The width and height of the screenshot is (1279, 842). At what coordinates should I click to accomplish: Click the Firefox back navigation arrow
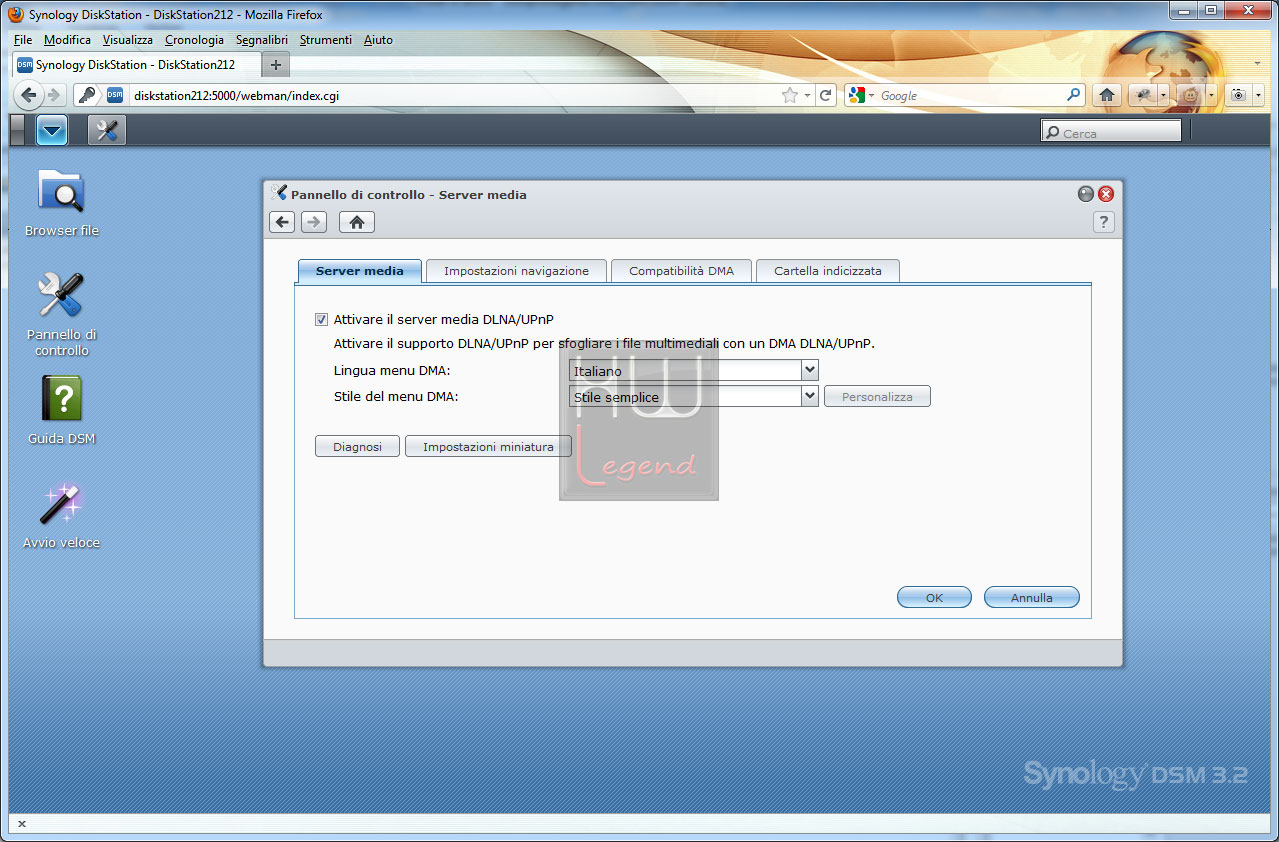pyautogui.click(x=29, y=95)
